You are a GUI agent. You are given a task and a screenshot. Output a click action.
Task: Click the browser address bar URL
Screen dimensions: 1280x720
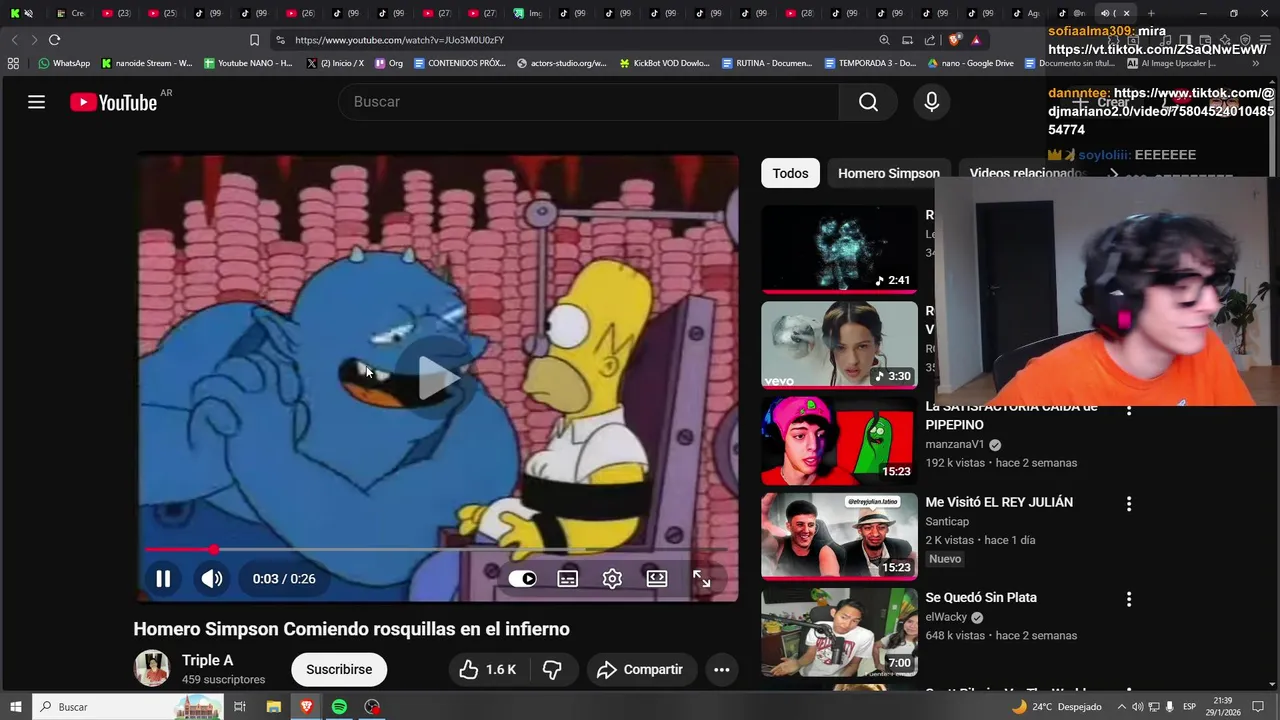coord(399,40)
